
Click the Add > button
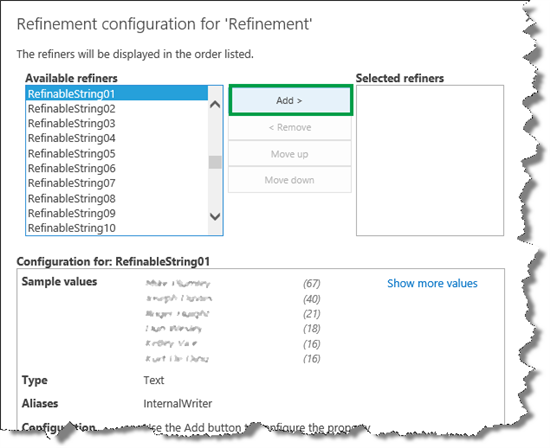coord(290,100)
